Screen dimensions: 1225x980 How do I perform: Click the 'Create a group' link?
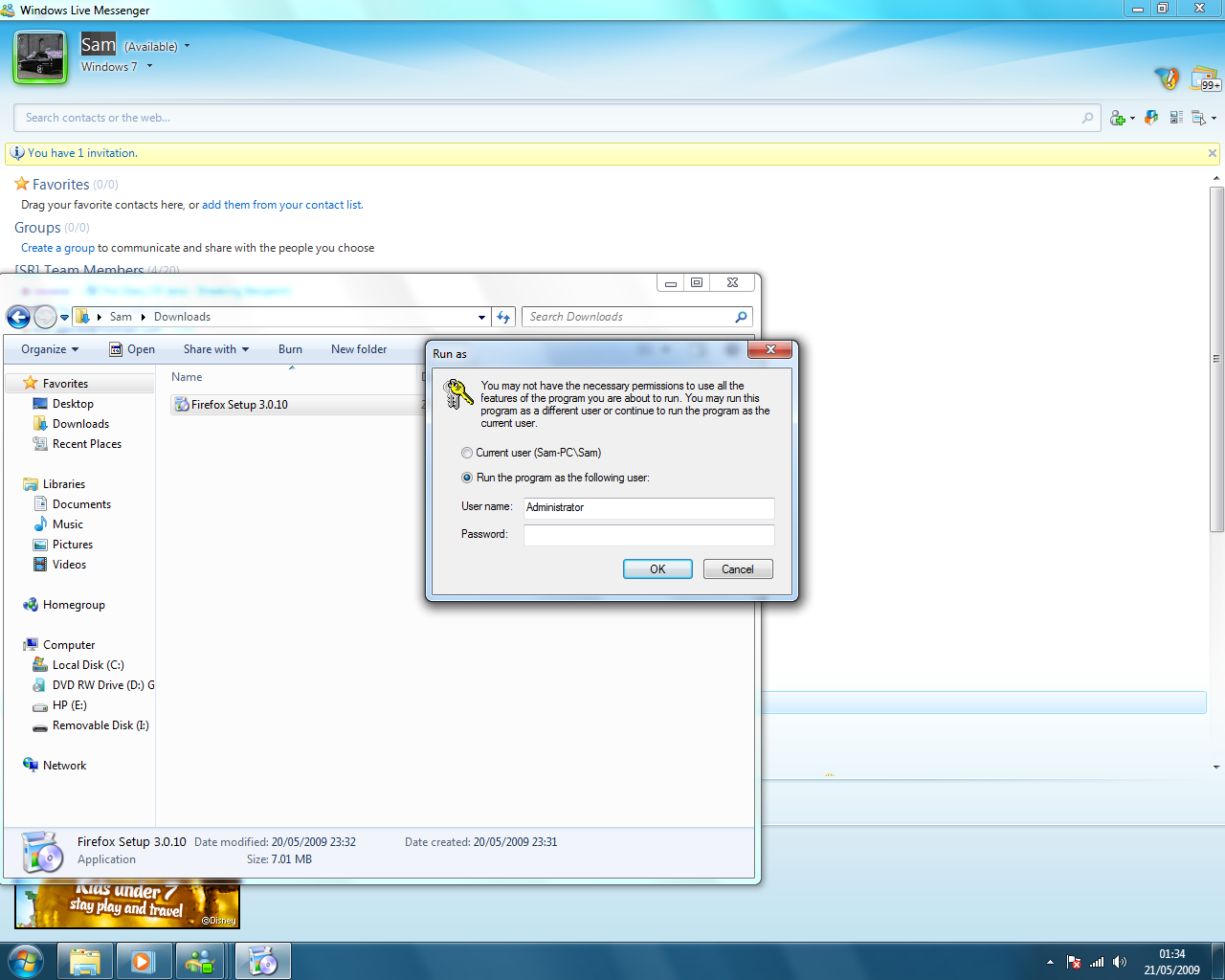click(58, 248)
